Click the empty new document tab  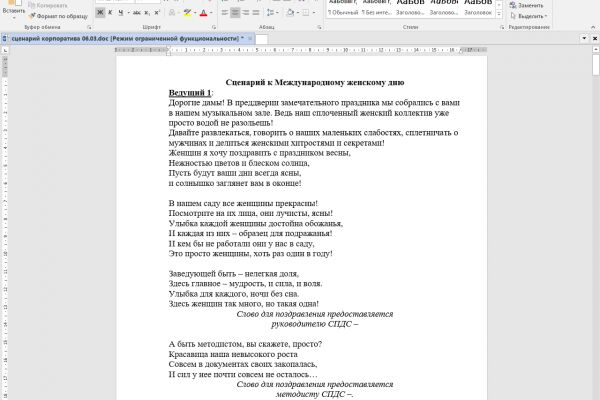(x=261, y=39)
